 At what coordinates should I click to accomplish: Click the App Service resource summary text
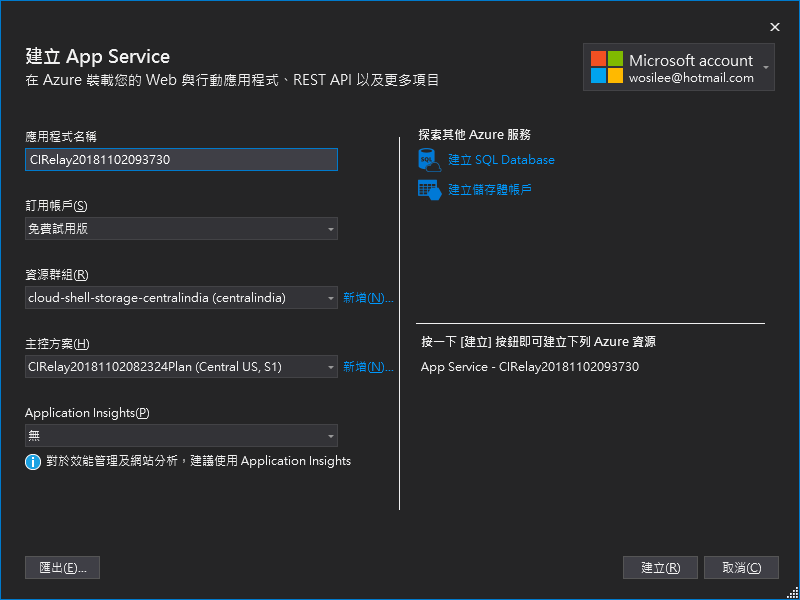[x=529, y=367]
